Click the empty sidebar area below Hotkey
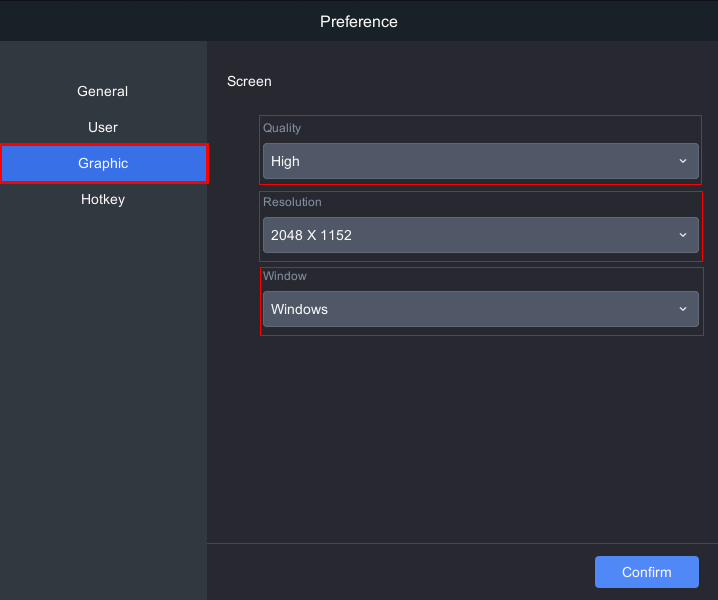This screenshot has height=600, width=718. [103, 400]
